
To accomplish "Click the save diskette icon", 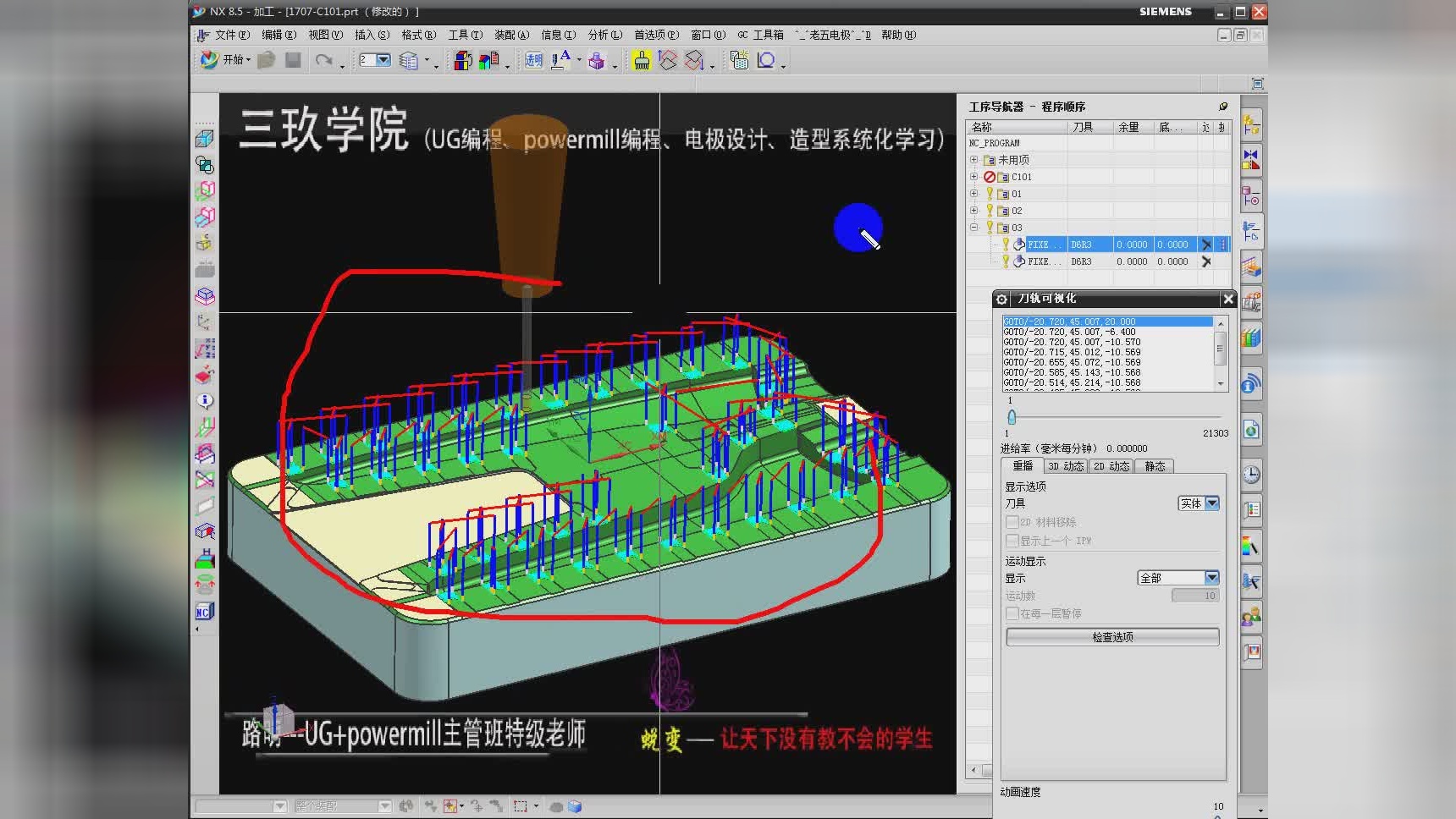I will pyautogui.click(x=293, y=60).
